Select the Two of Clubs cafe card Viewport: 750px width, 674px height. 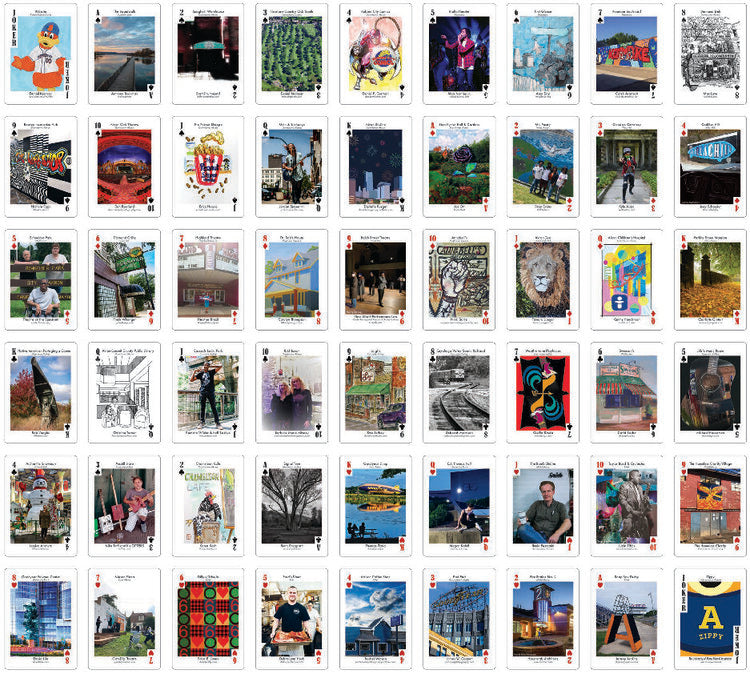pos(208,506)
